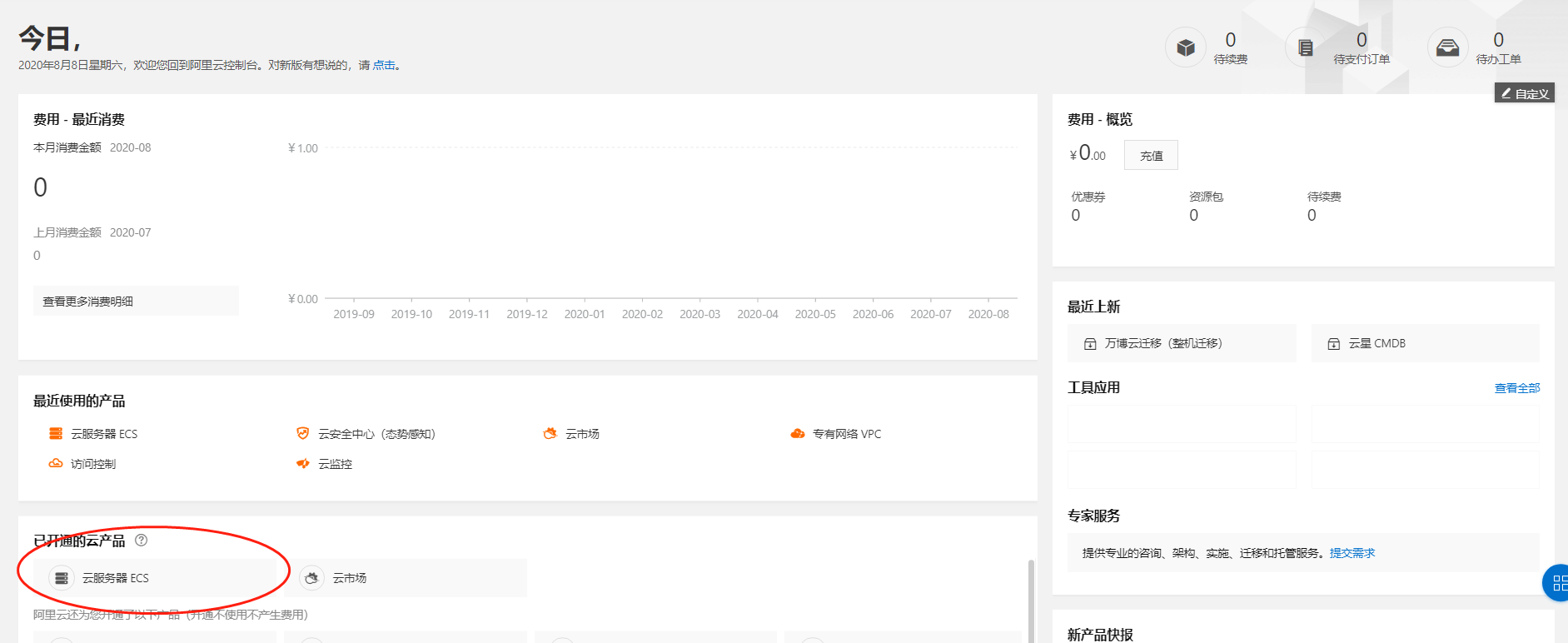The width and height of the screenshot is (1568, 643).
Task: Click the 2020-08 chart axis label
Action: click(x=988, y=314)
